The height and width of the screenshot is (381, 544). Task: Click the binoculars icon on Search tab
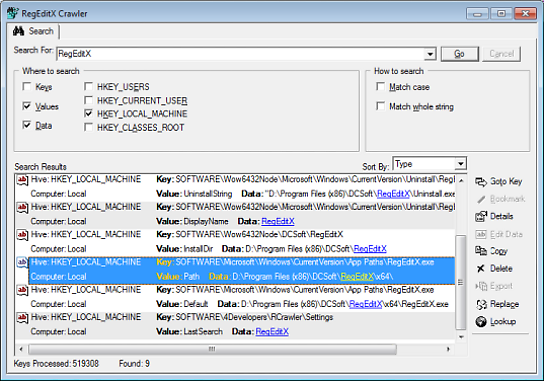(x=18, y=31)
